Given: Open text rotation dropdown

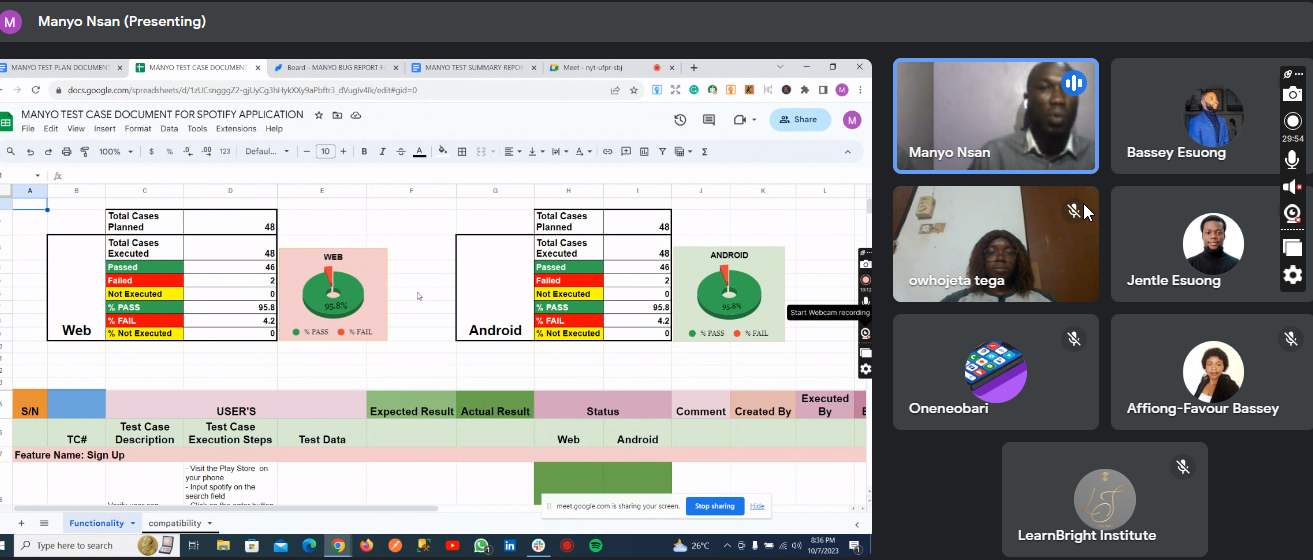Looking at the screenshot, I should (x=583, y=152).
